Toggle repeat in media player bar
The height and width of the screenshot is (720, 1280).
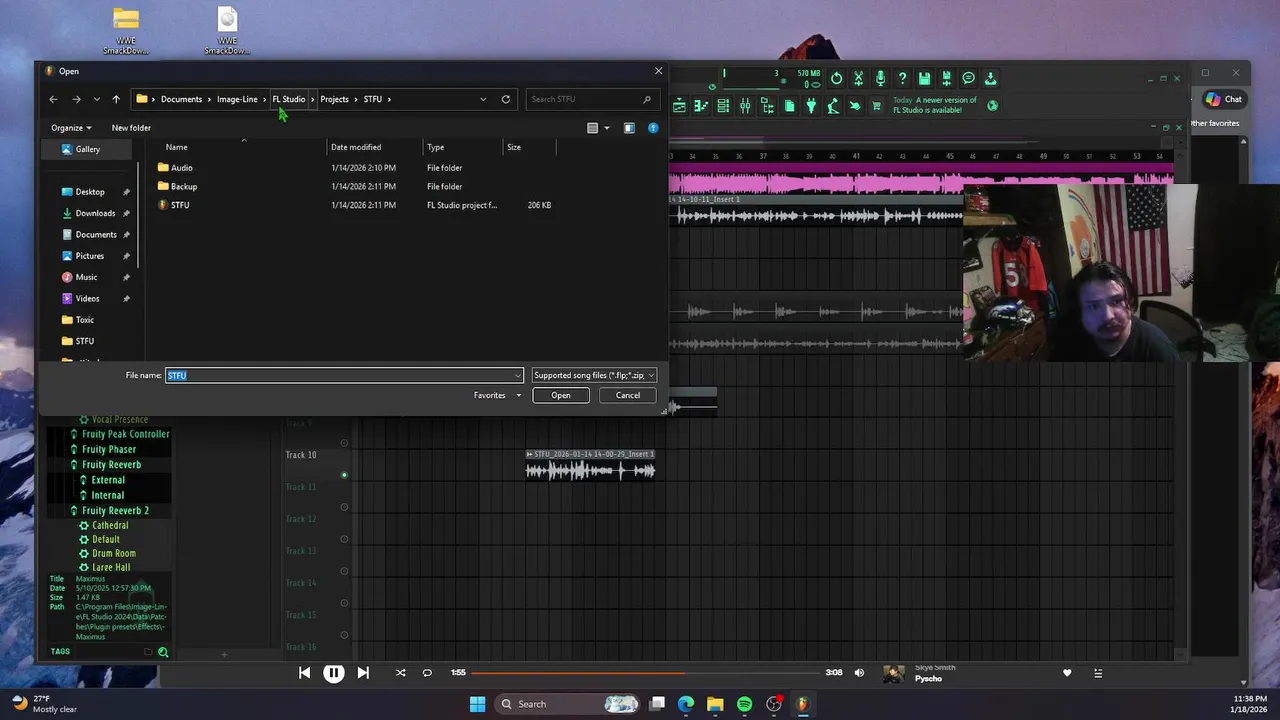point(427,673)
